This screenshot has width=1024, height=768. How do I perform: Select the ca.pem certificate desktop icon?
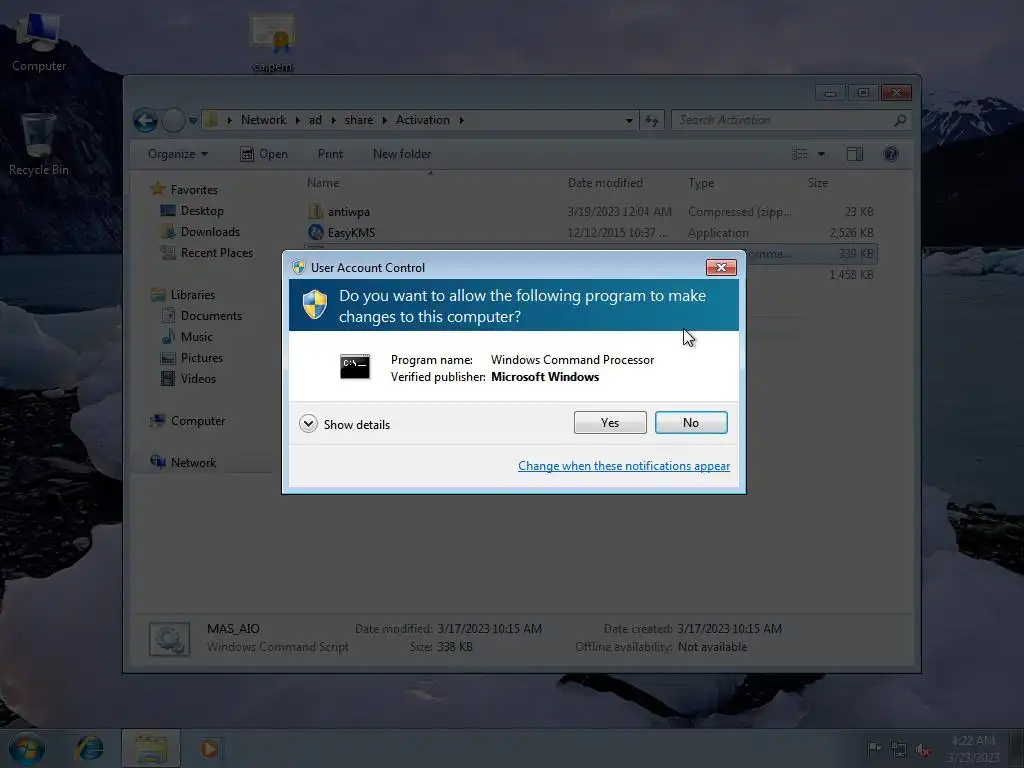[273, 43]
